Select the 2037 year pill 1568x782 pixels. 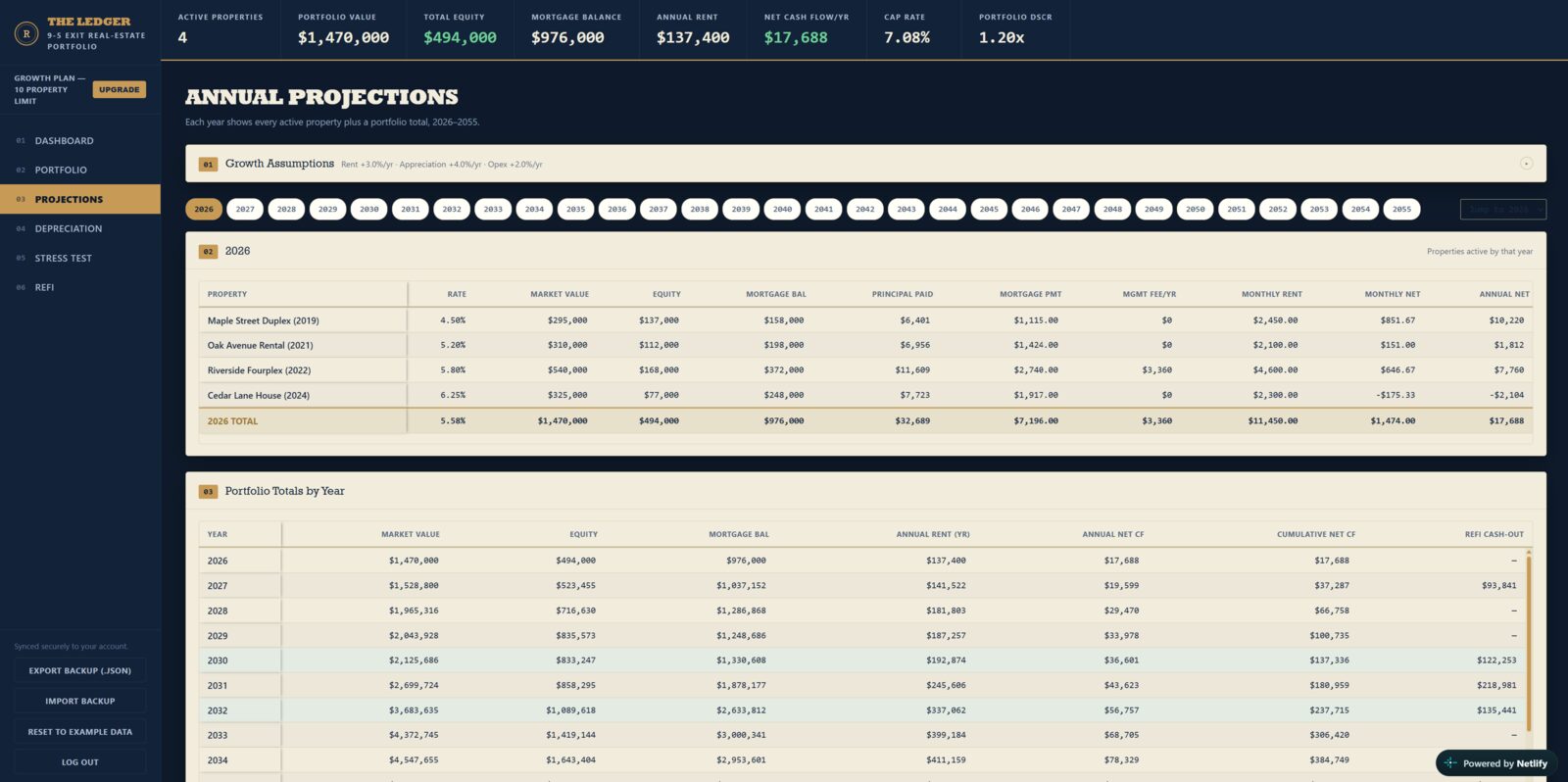pos(659,209)
